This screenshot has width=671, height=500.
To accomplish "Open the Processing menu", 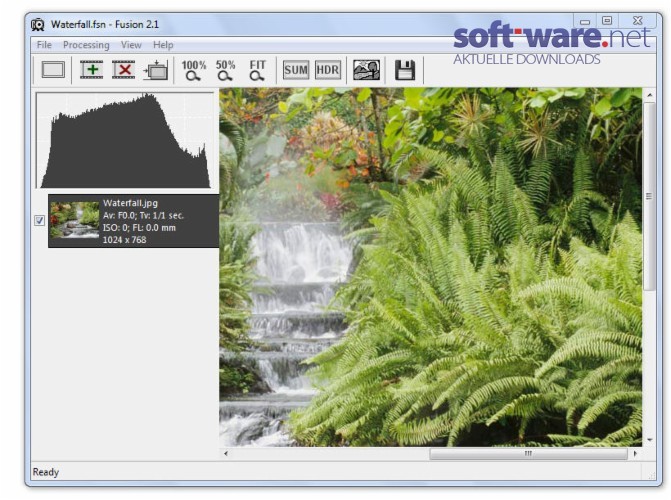I will [86, 45].
